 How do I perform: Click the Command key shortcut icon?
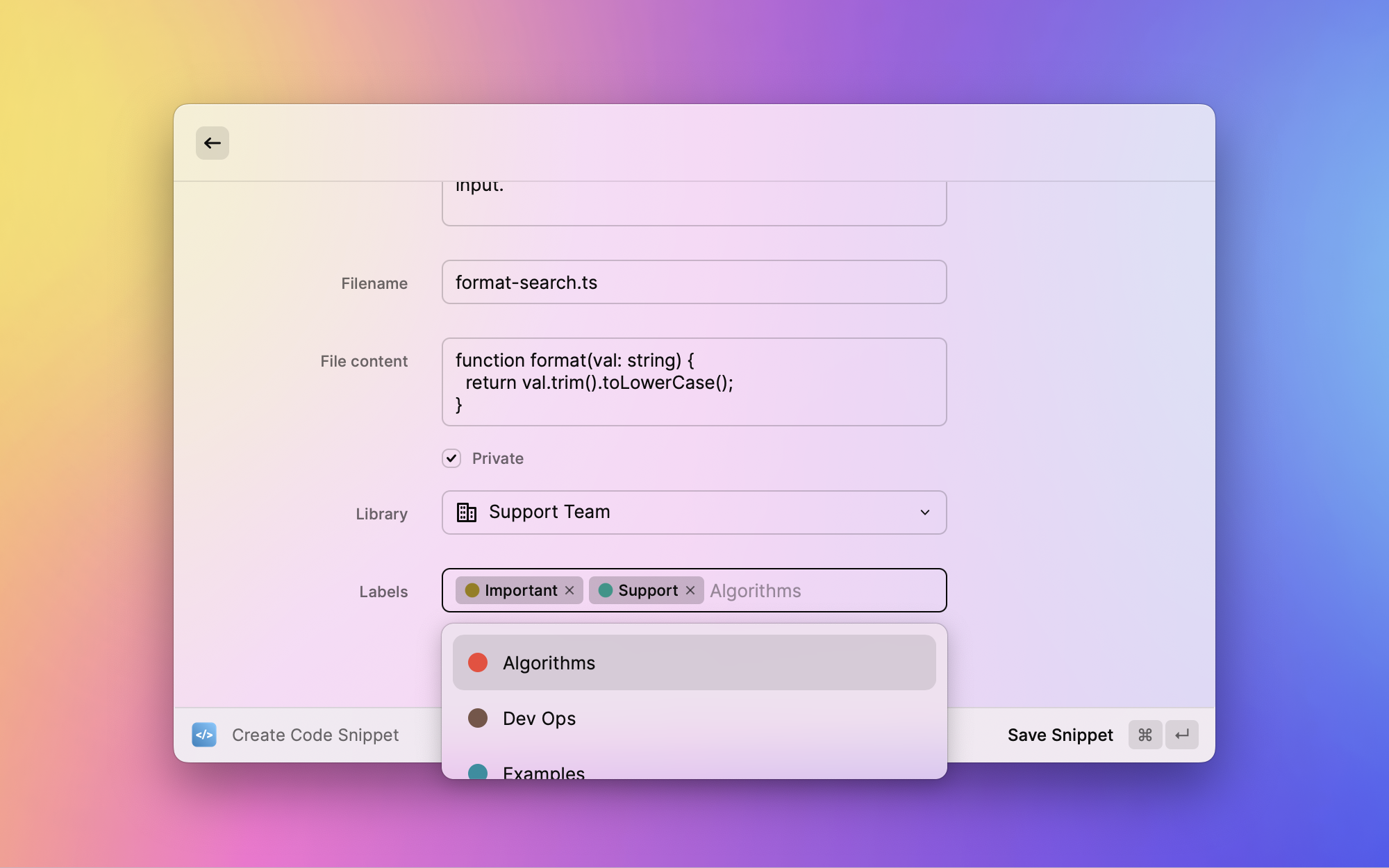pyautogui.click(x=1145, y=735)
